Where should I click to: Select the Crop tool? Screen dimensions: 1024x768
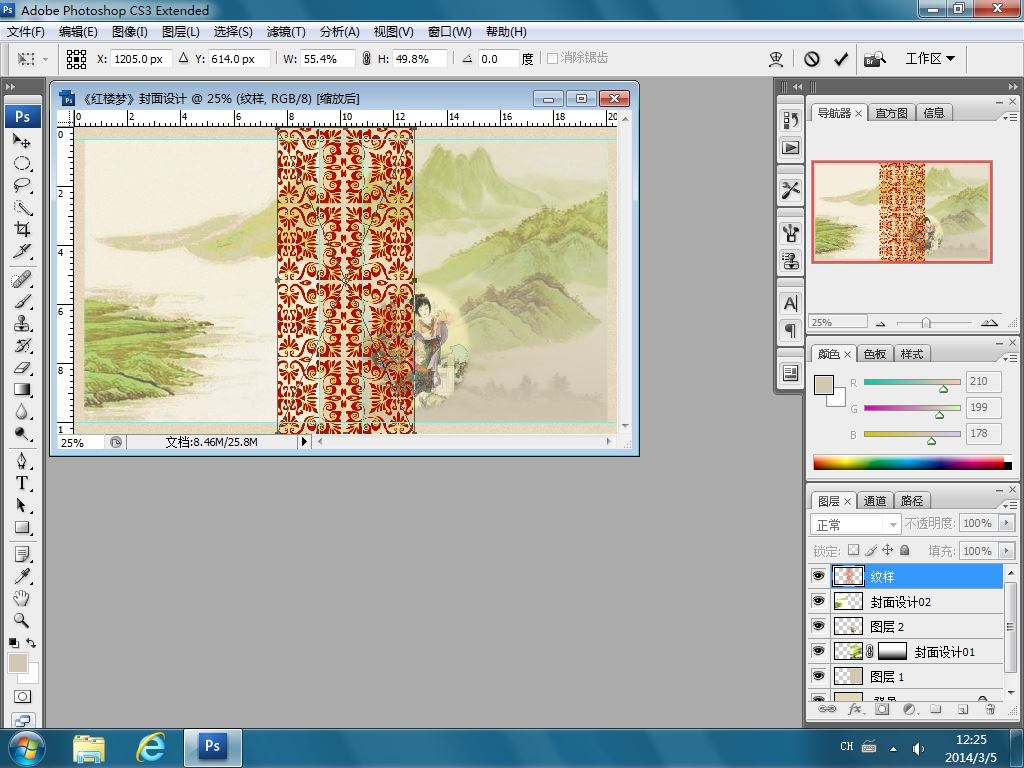click(22, 229)
